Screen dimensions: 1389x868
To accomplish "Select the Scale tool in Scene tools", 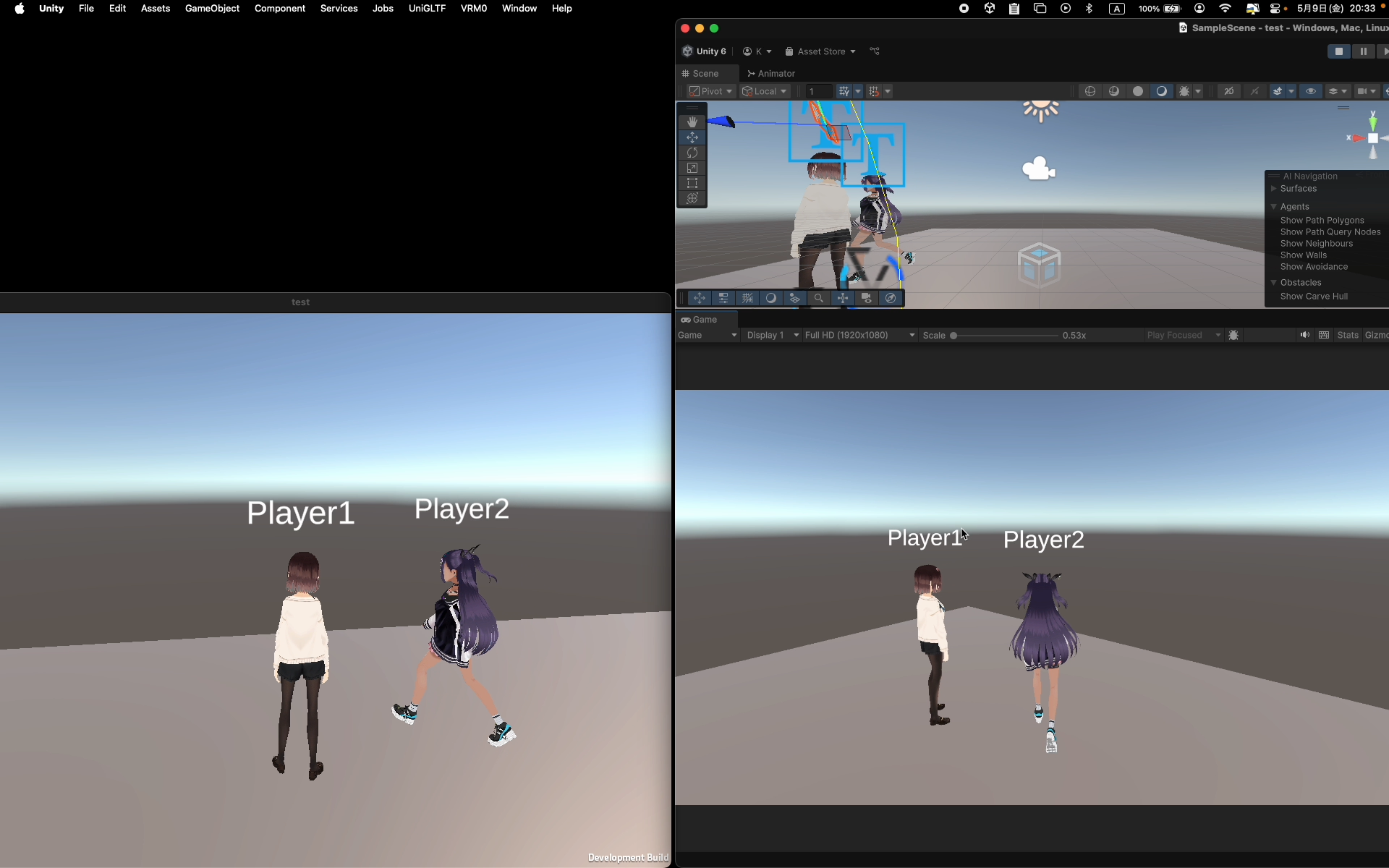I will [x=692, y=168].
